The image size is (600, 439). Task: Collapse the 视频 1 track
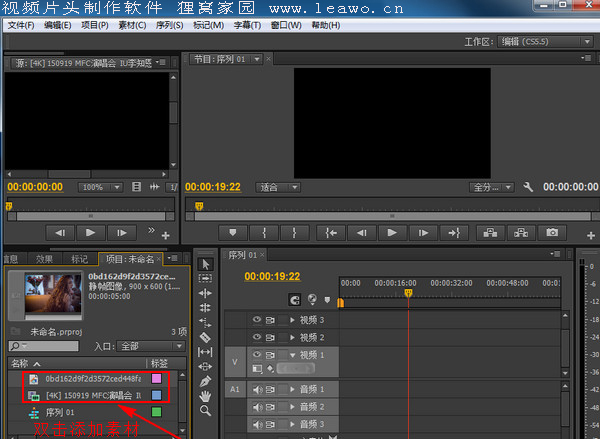coord(293,355)
